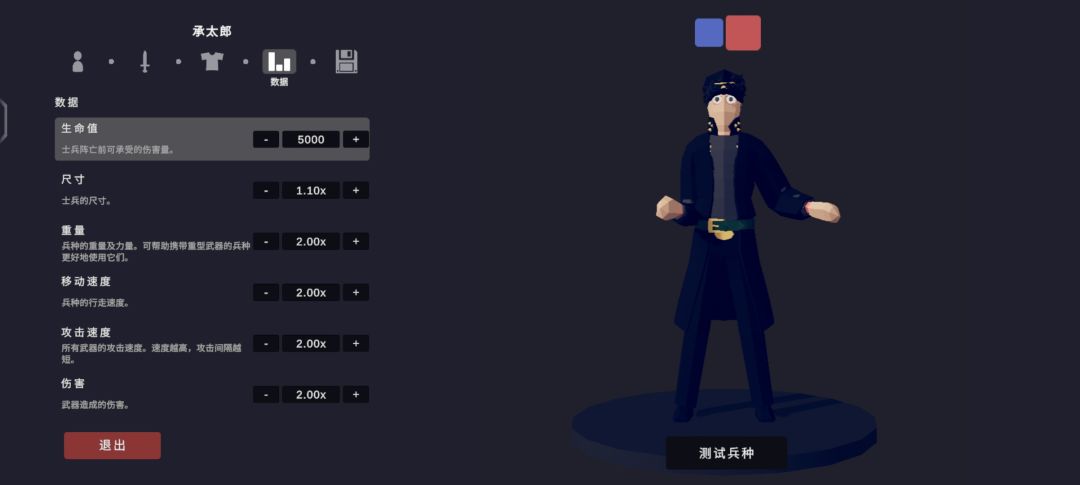This screenshot has width=1080, height=485.
Task: Select the blue team color swatch
Action: coord(709,32)
